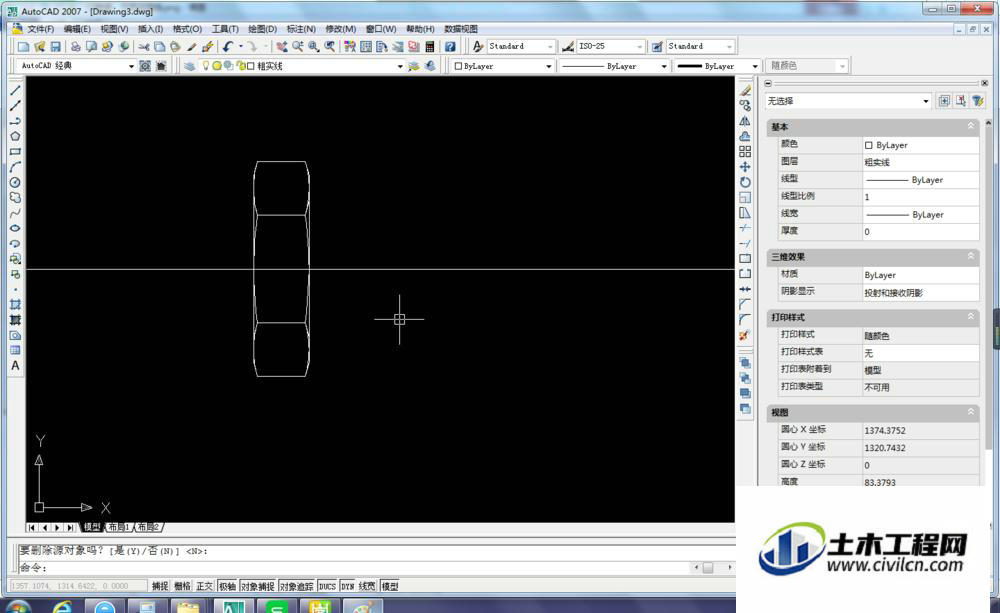
Task: Select the Multiline Text tool
Action: coord(15,366)
